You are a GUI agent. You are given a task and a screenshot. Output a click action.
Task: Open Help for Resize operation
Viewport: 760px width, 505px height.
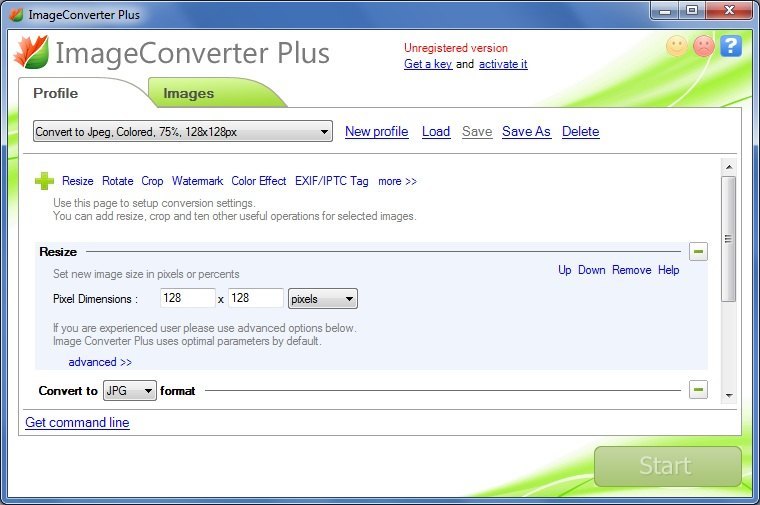click(668, 270)
